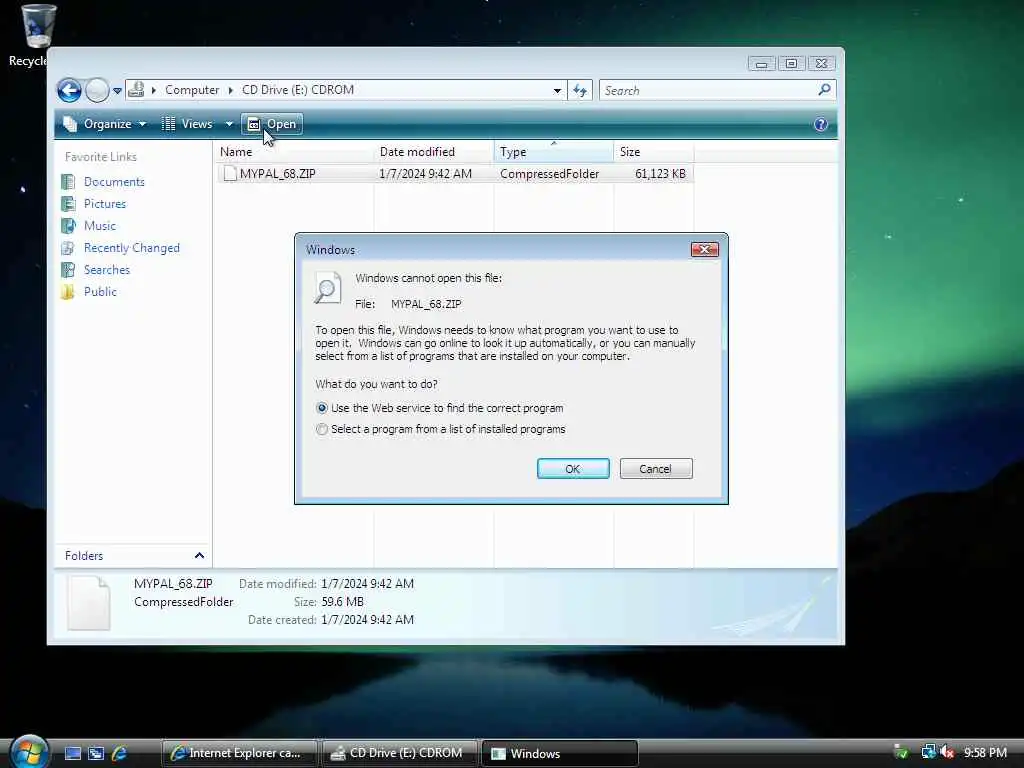Click OK in the Windows dialog
This screenshot has height=768, width=1024.
[573, 469]
